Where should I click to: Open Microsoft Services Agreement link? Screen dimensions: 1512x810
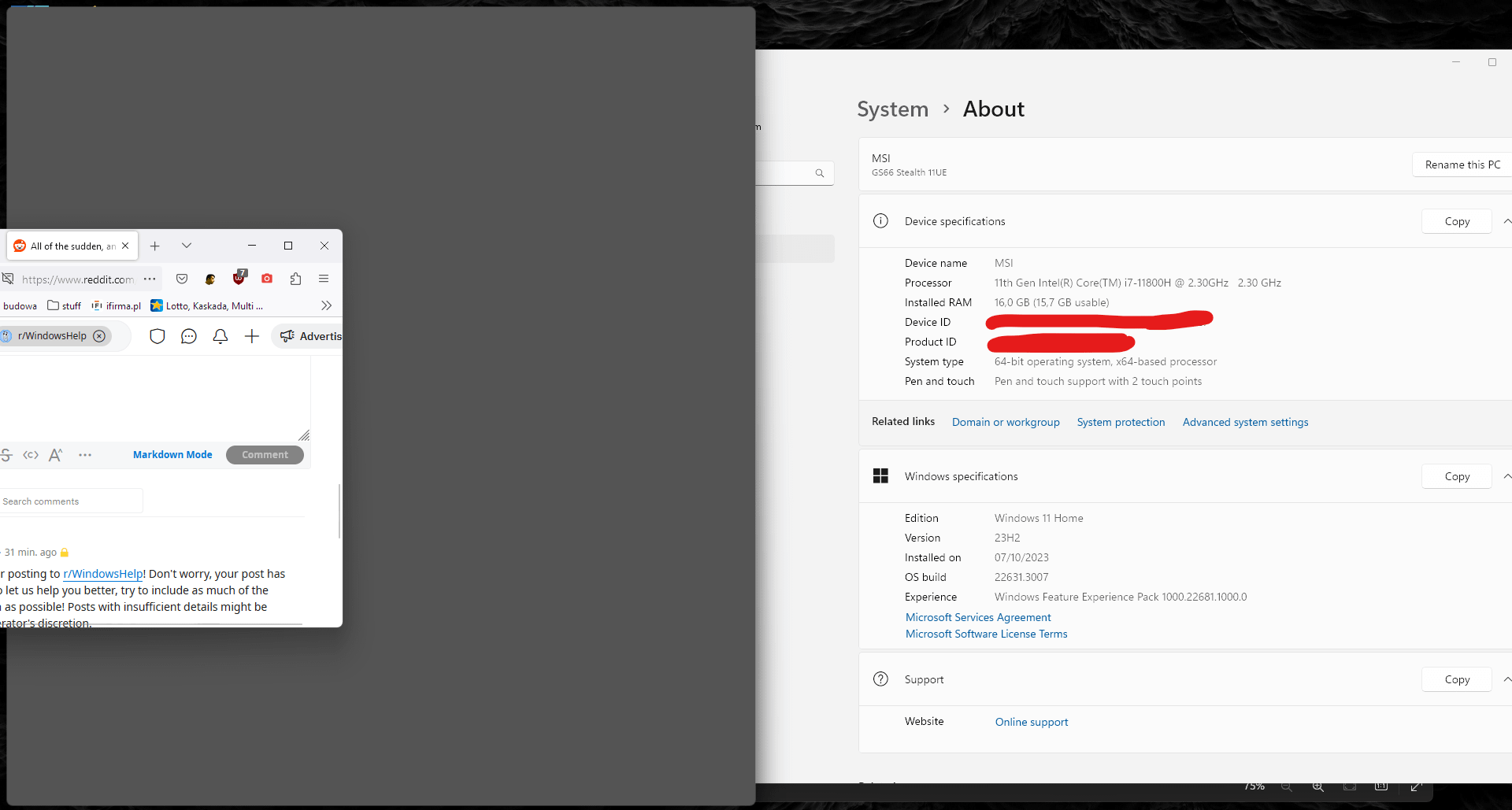[978, 617]
